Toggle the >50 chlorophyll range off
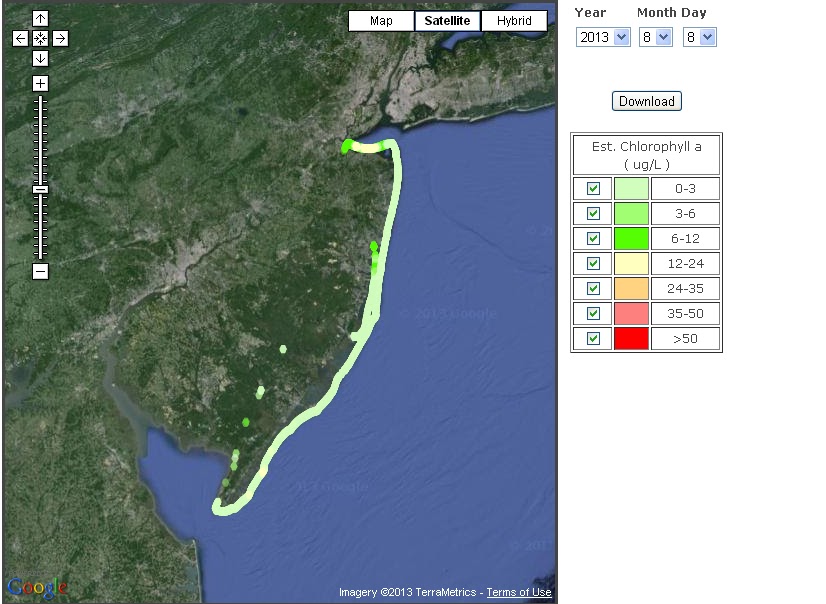826x604 pixels. (592, 338)
